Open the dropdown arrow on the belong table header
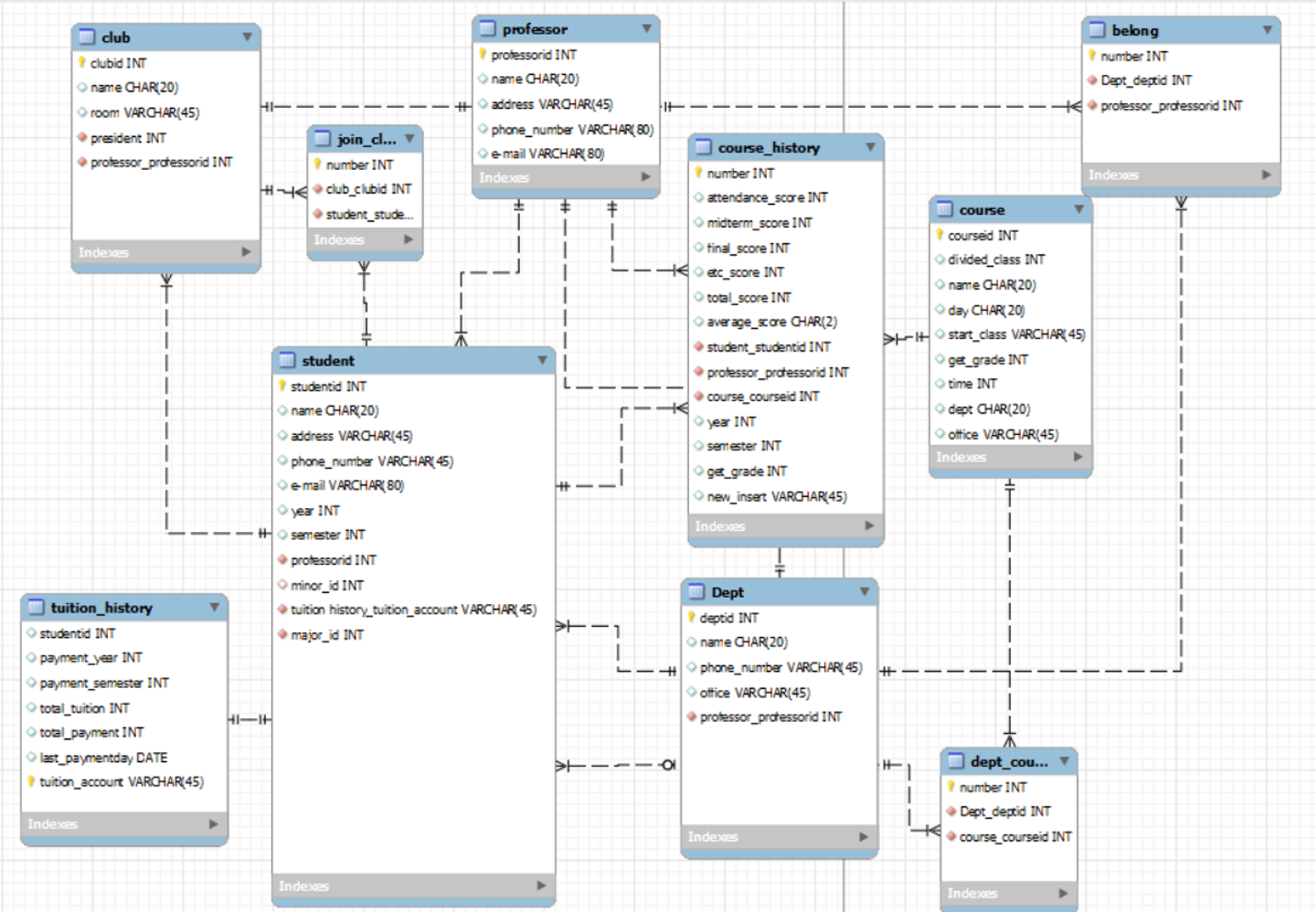Viewport: 1316px width, 912px height. point(1268,29)
